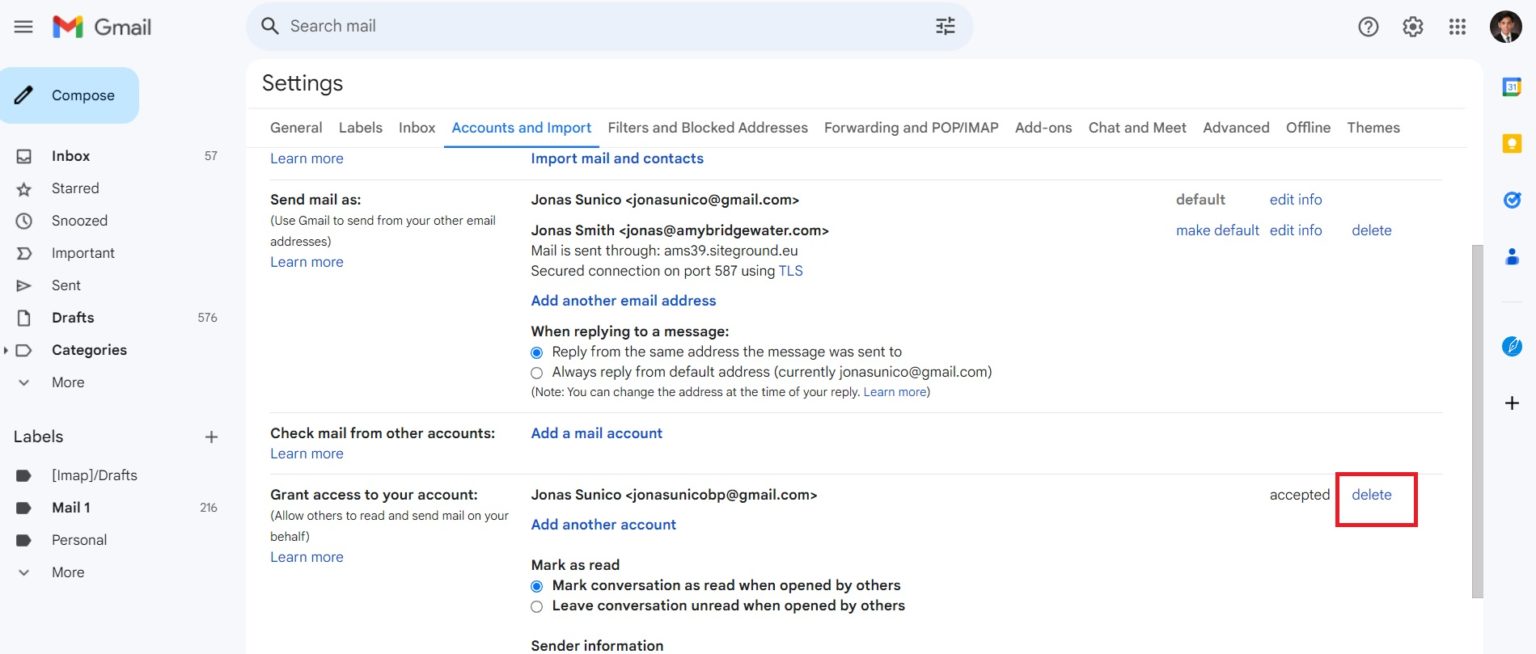Open the main Gmail hamburger menu
This screenshot has height=654, width=1536.
(x=24, y=26)
